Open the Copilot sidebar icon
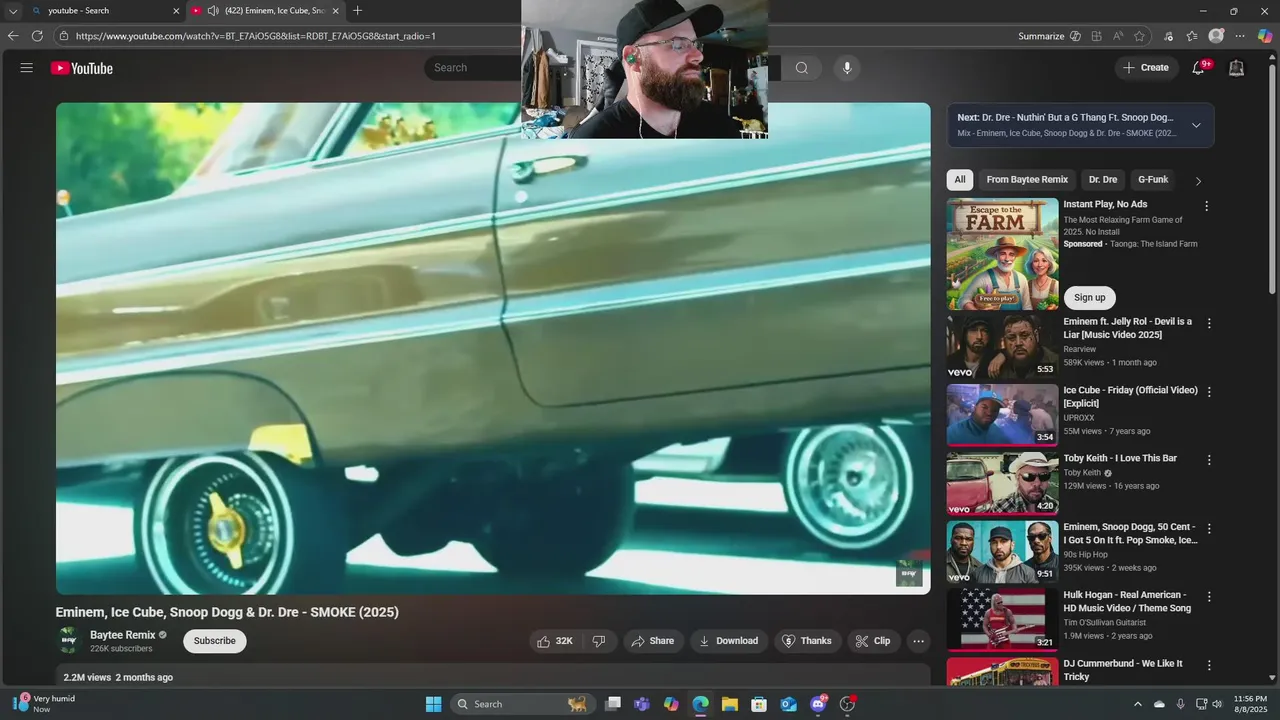This screenshot has height=720, width=1280. coord(1265,36)
